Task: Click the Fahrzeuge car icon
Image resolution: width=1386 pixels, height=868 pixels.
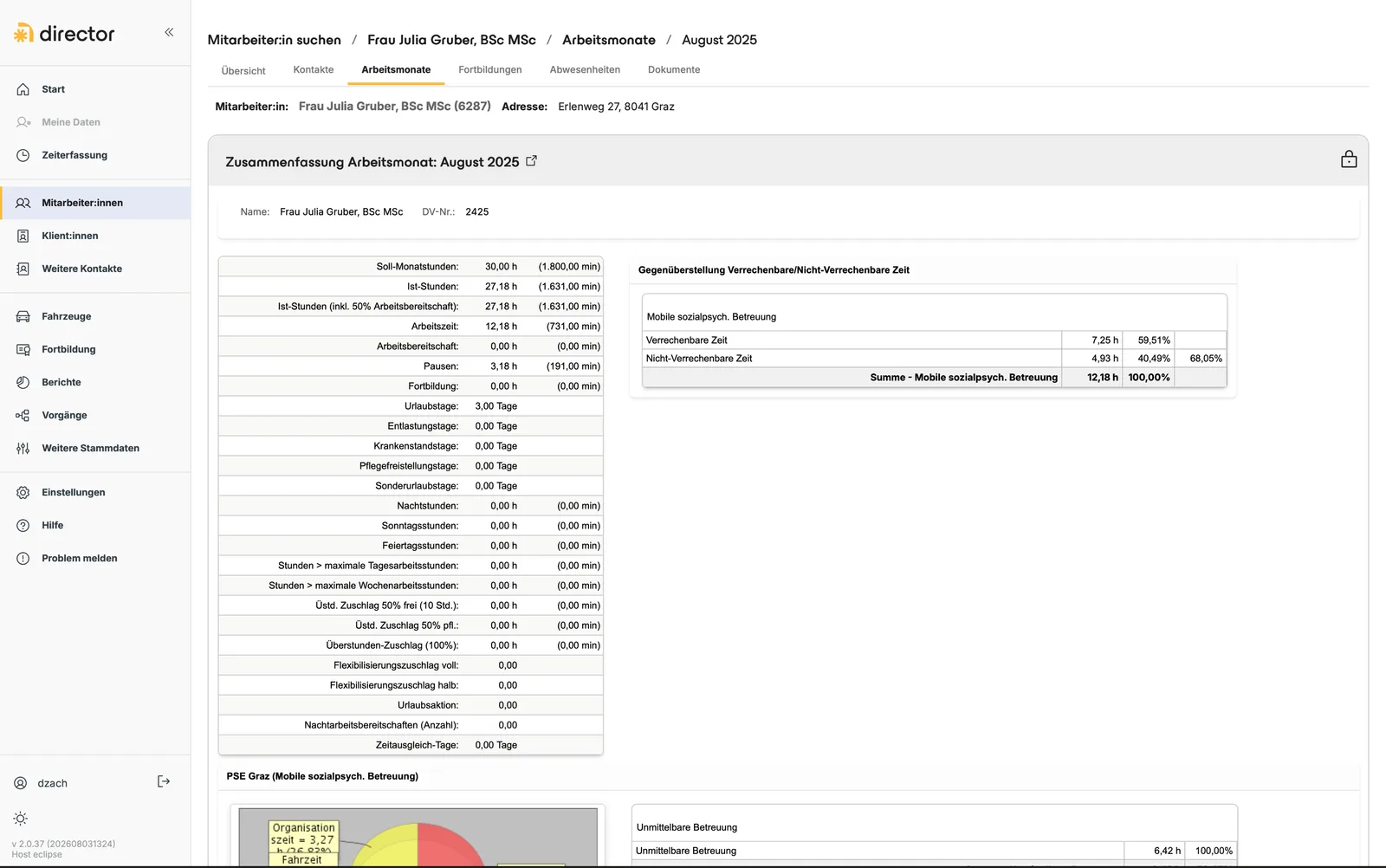Action: point(23,316)
